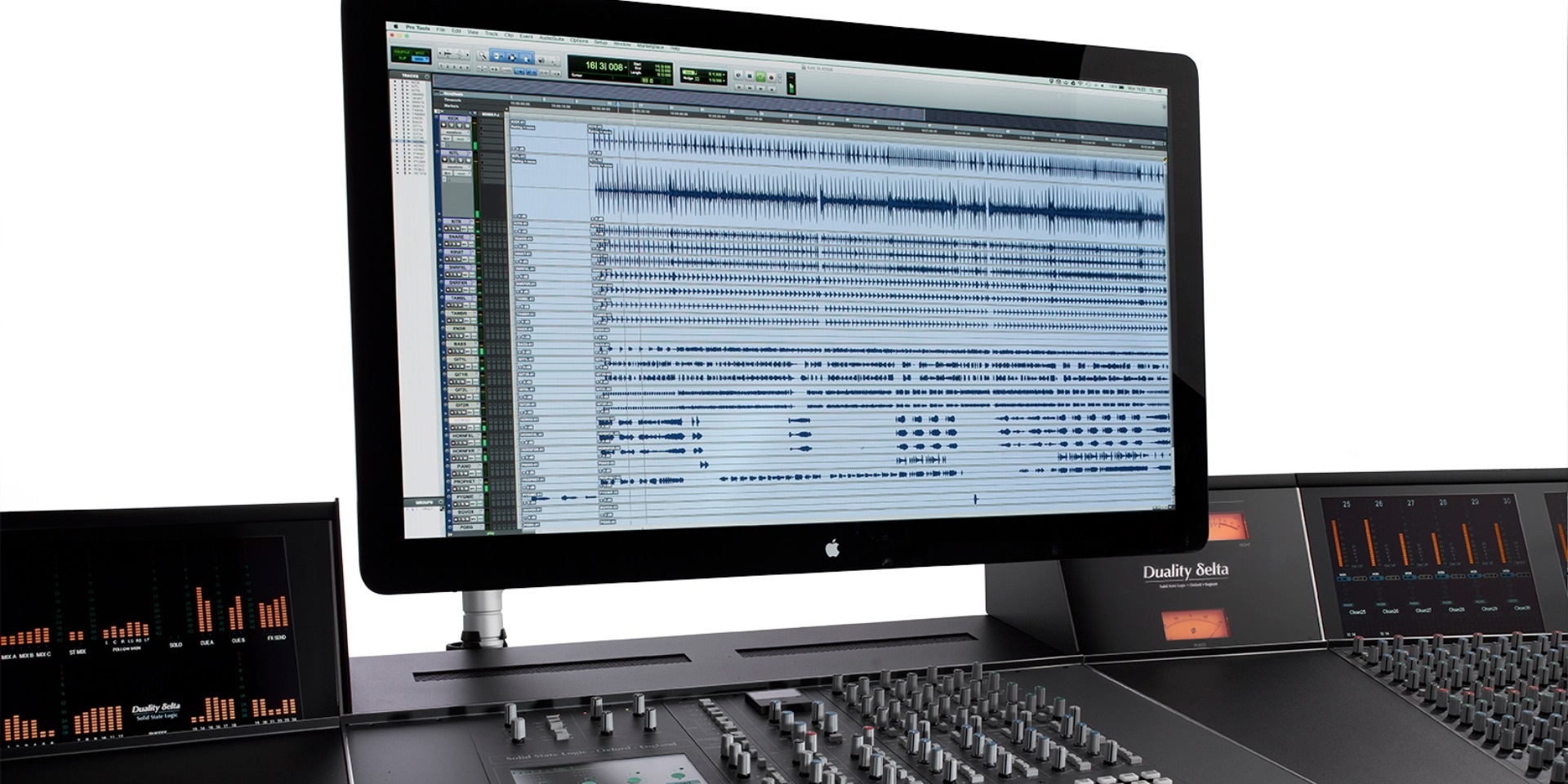Mute the KITL track
The image size is (1568, 784).
469,161
